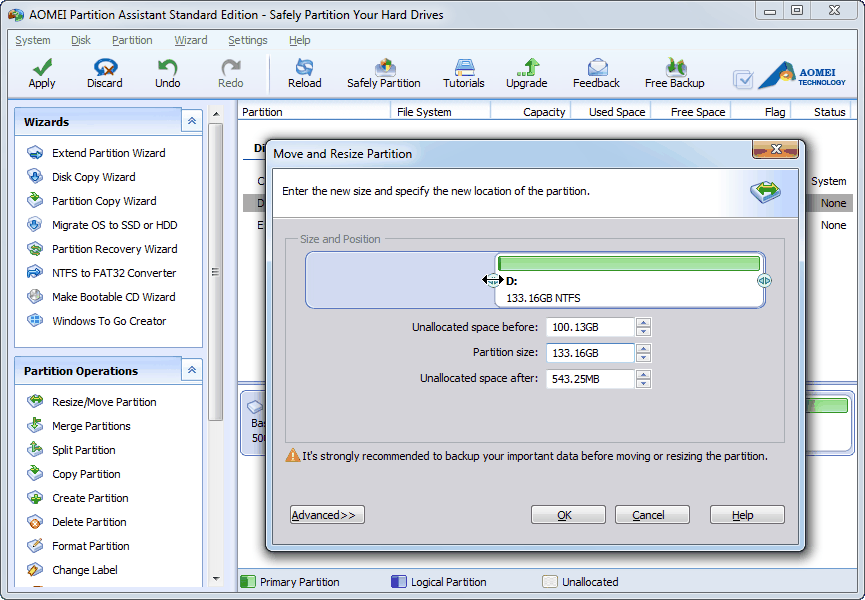This screenshot has width=865, height=600.
Task: Click the Free Backup toolbar icon
Action: [675, 73]
